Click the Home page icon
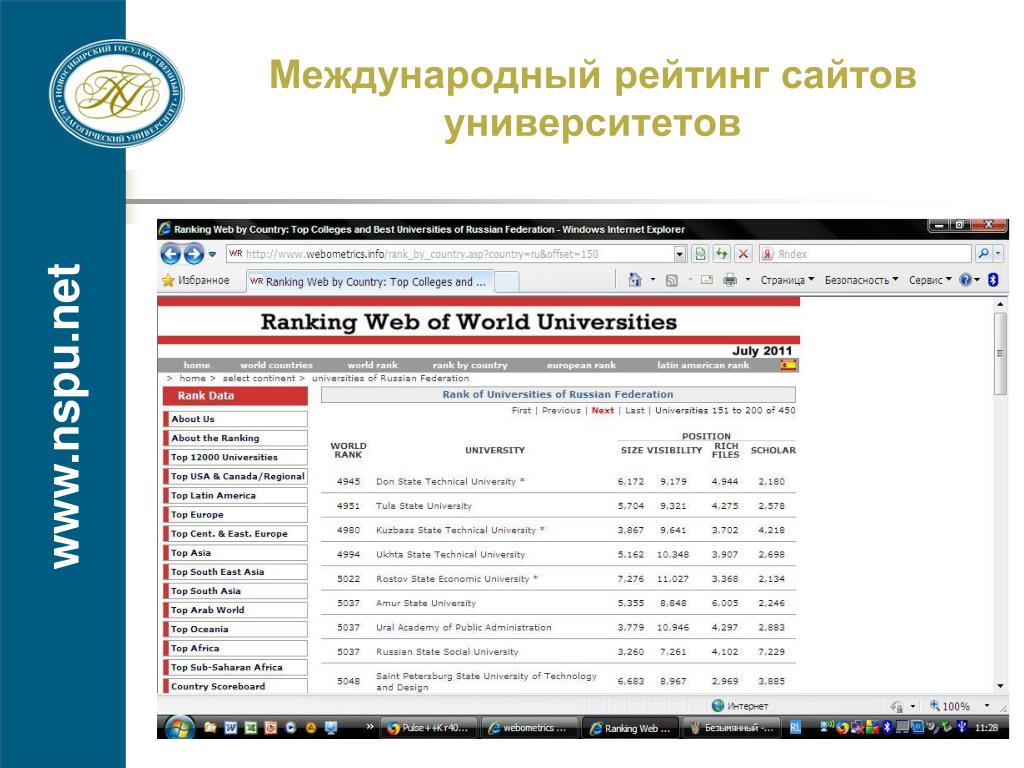Screen dimensions: 1024x768 pyautogui.click(x=634, y=281)
